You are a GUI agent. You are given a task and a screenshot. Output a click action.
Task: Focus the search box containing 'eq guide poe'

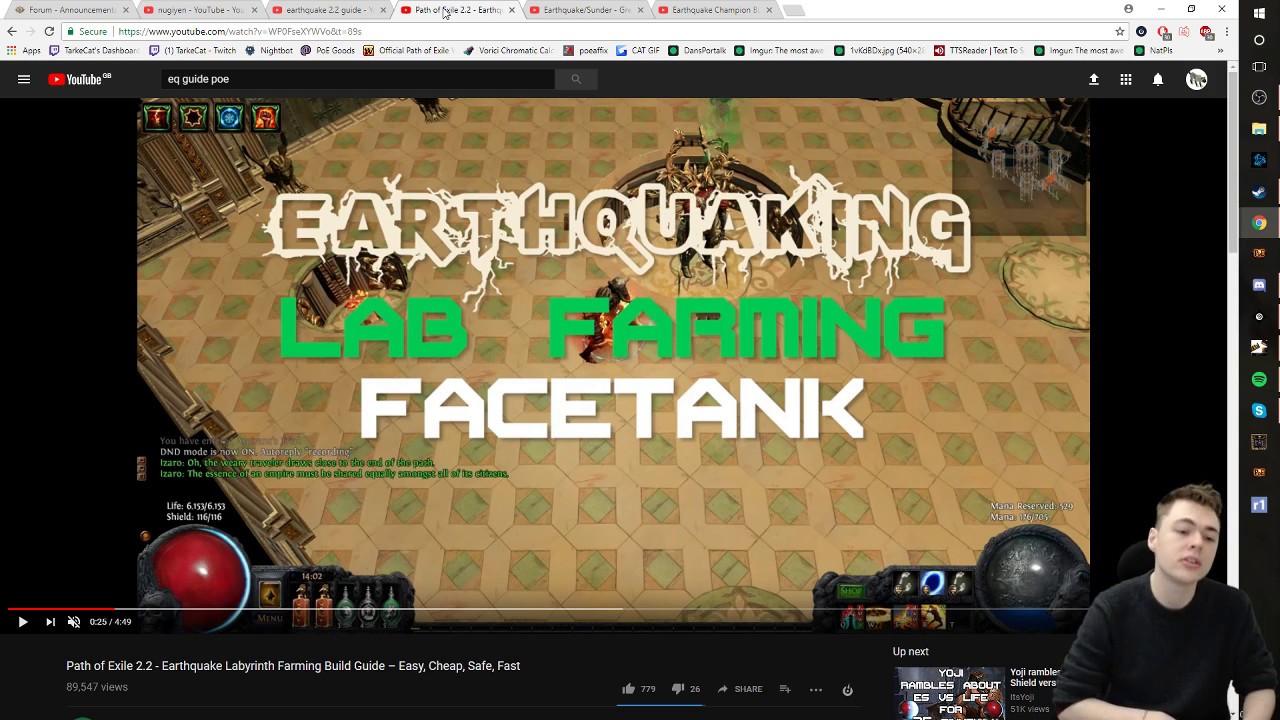tap(358, 79)
